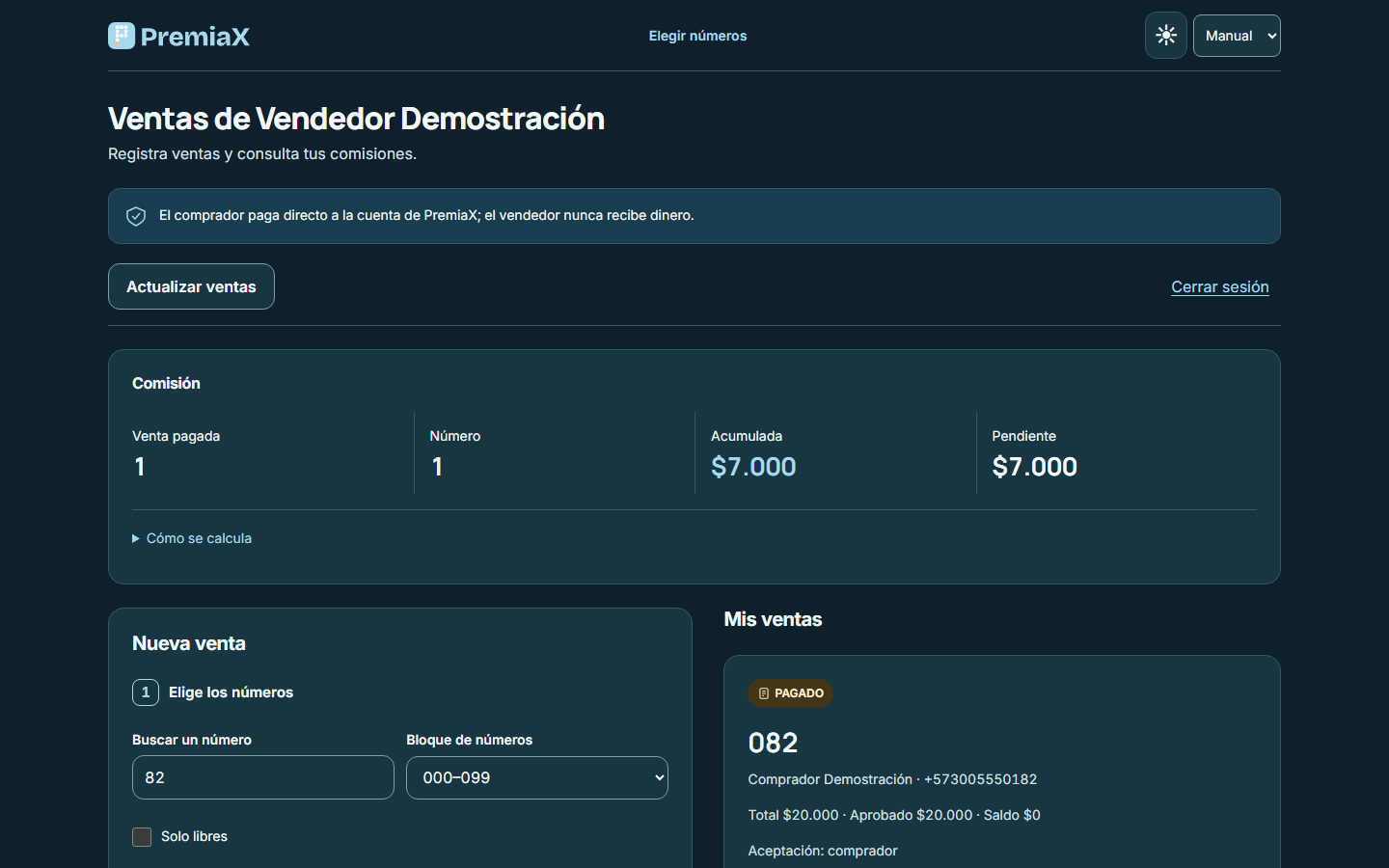
Task: Open the "Elegir números" nav link
Action: coord(697,36)
